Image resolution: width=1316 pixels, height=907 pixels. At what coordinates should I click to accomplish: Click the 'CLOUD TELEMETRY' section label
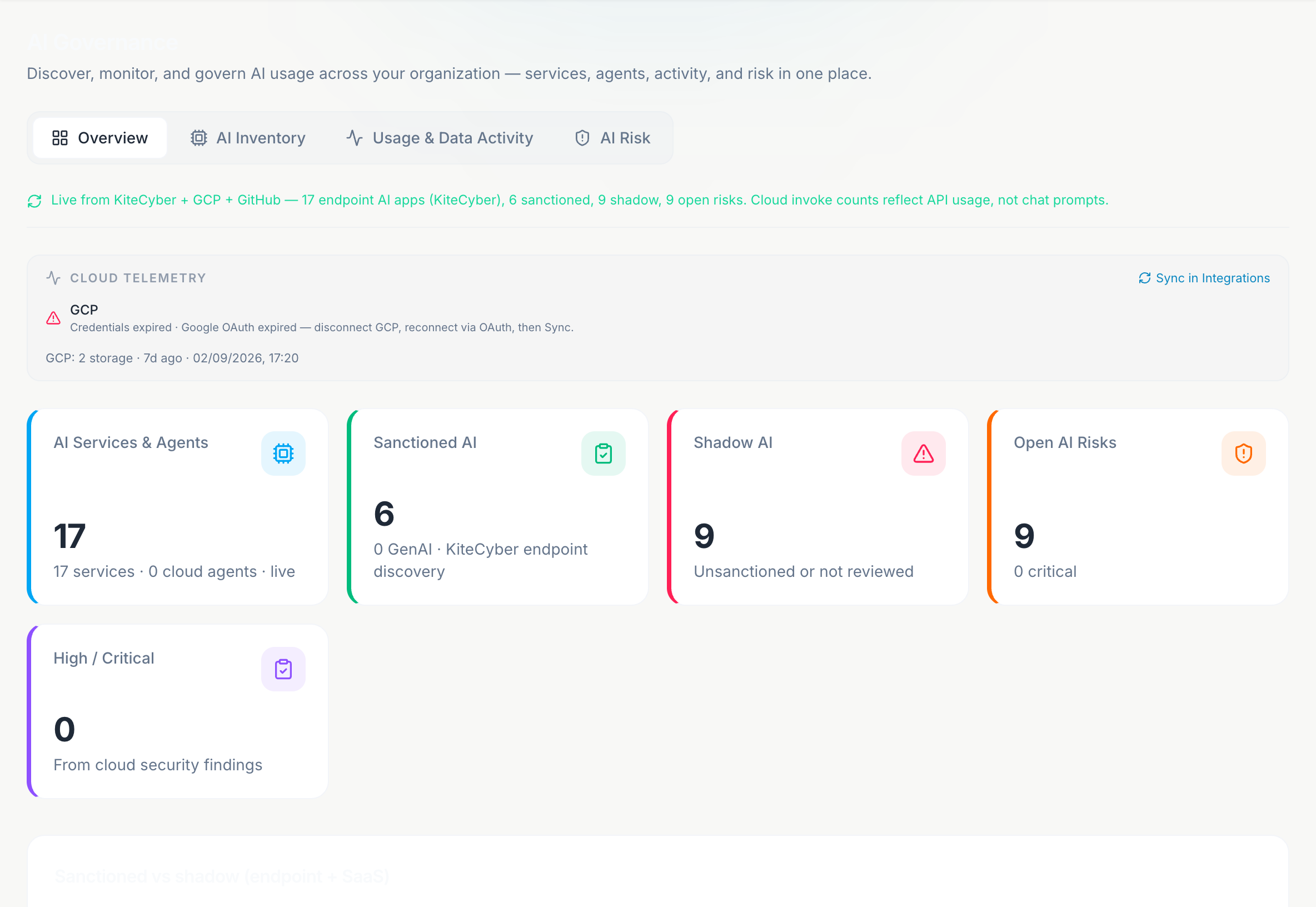point(138,278)
